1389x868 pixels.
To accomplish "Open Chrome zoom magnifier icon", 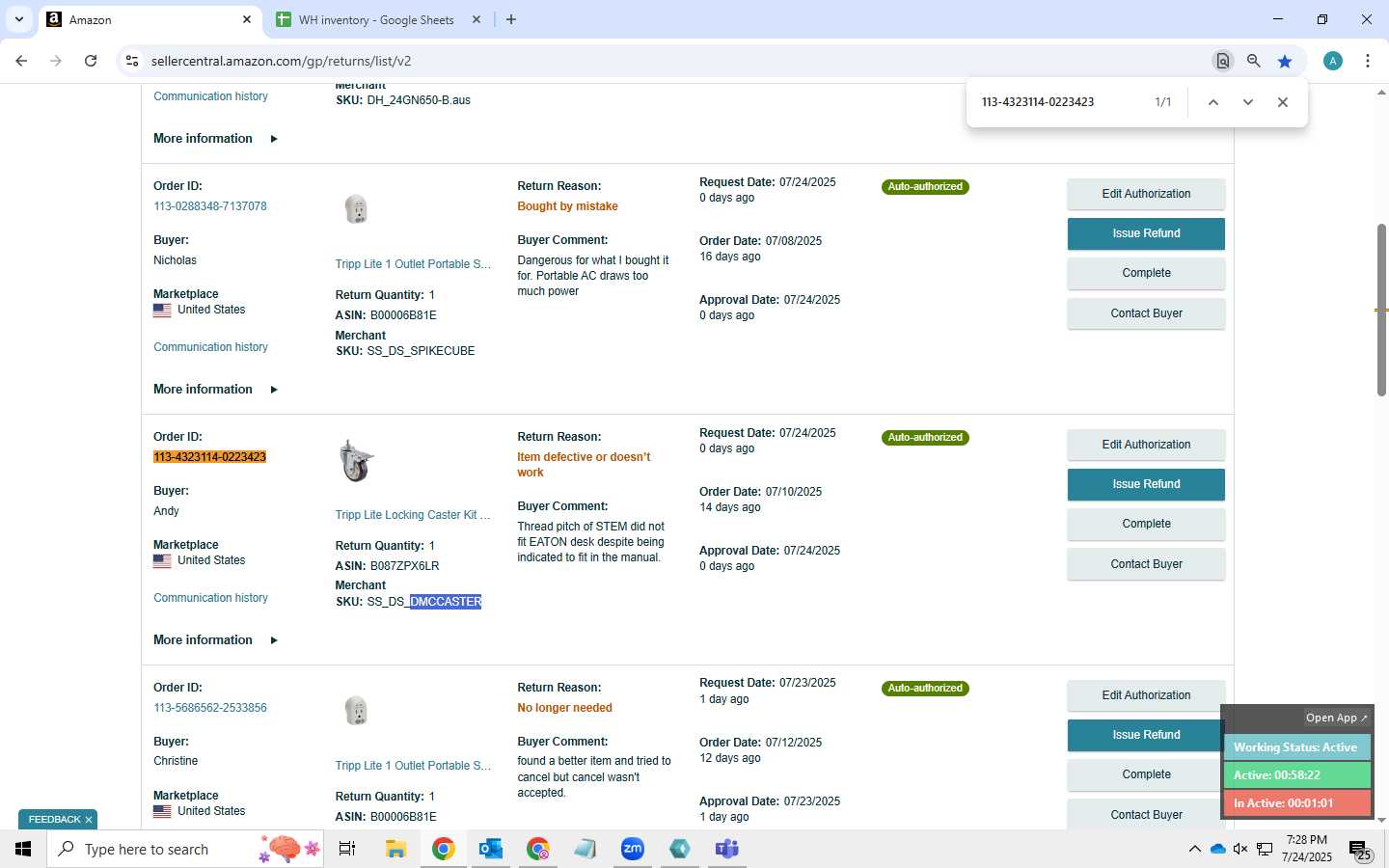I will (1253, 61).
